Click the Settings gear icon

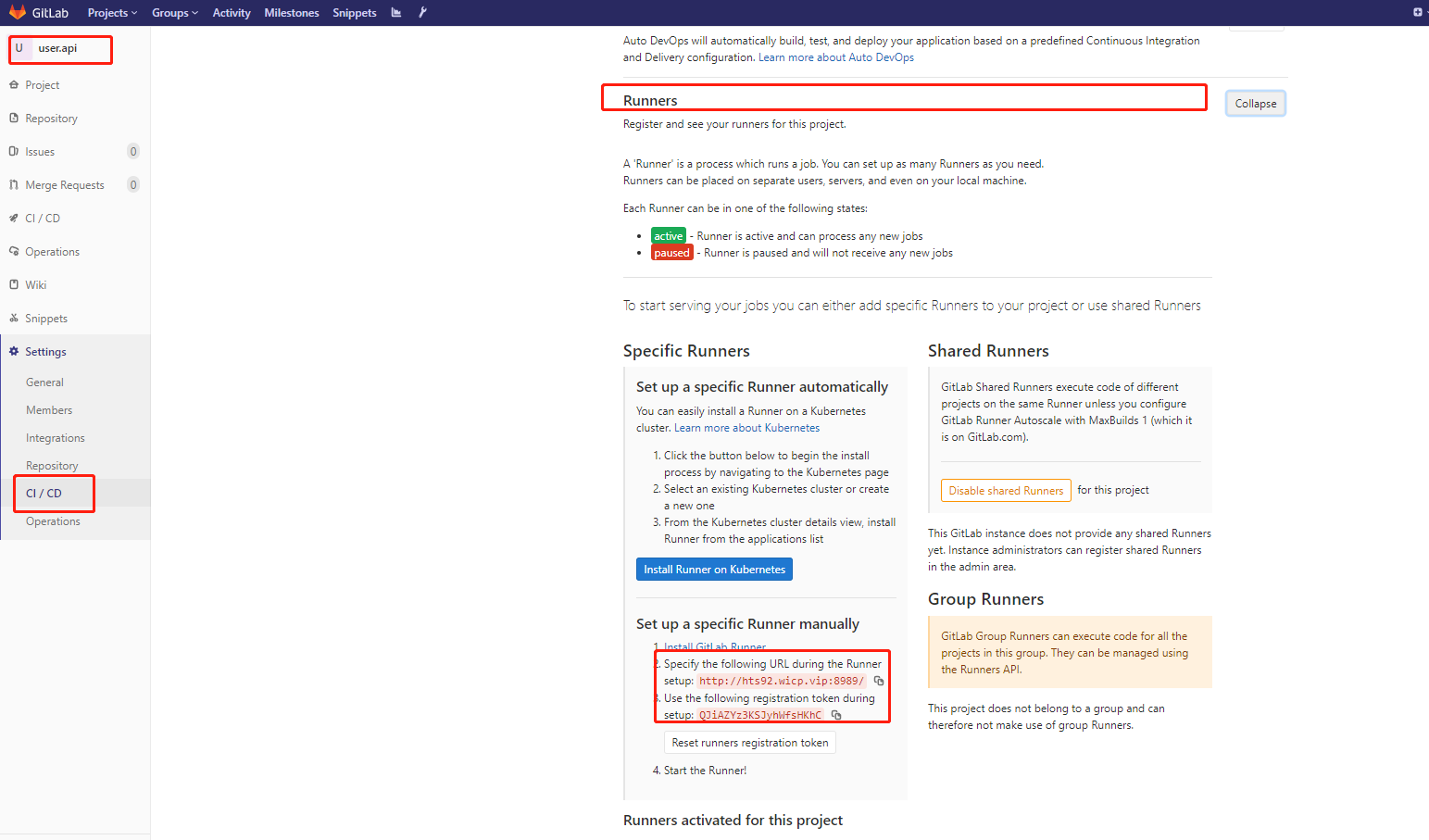tap(14, 351)
